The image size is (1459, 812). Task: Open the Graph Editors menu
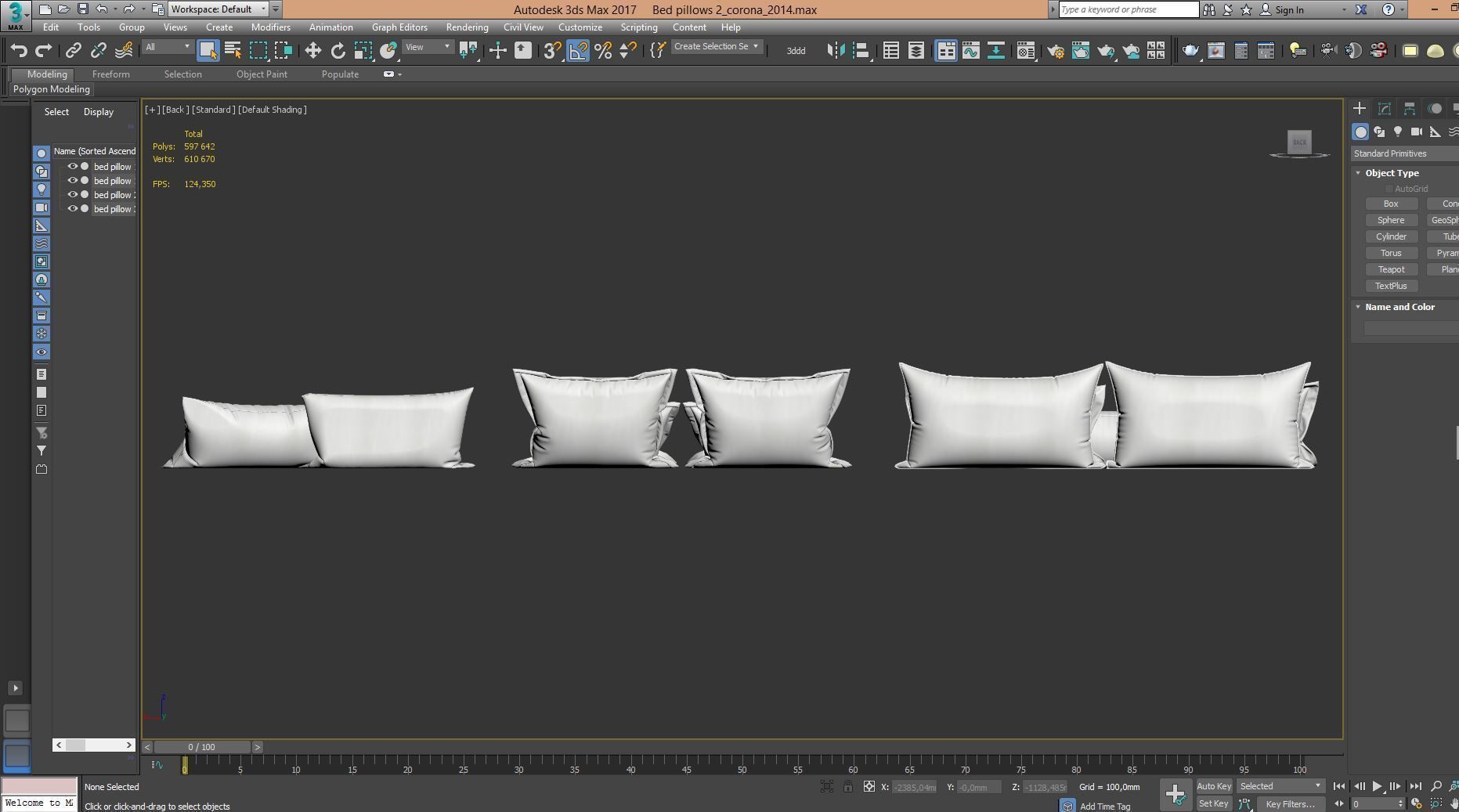(399, 27)
